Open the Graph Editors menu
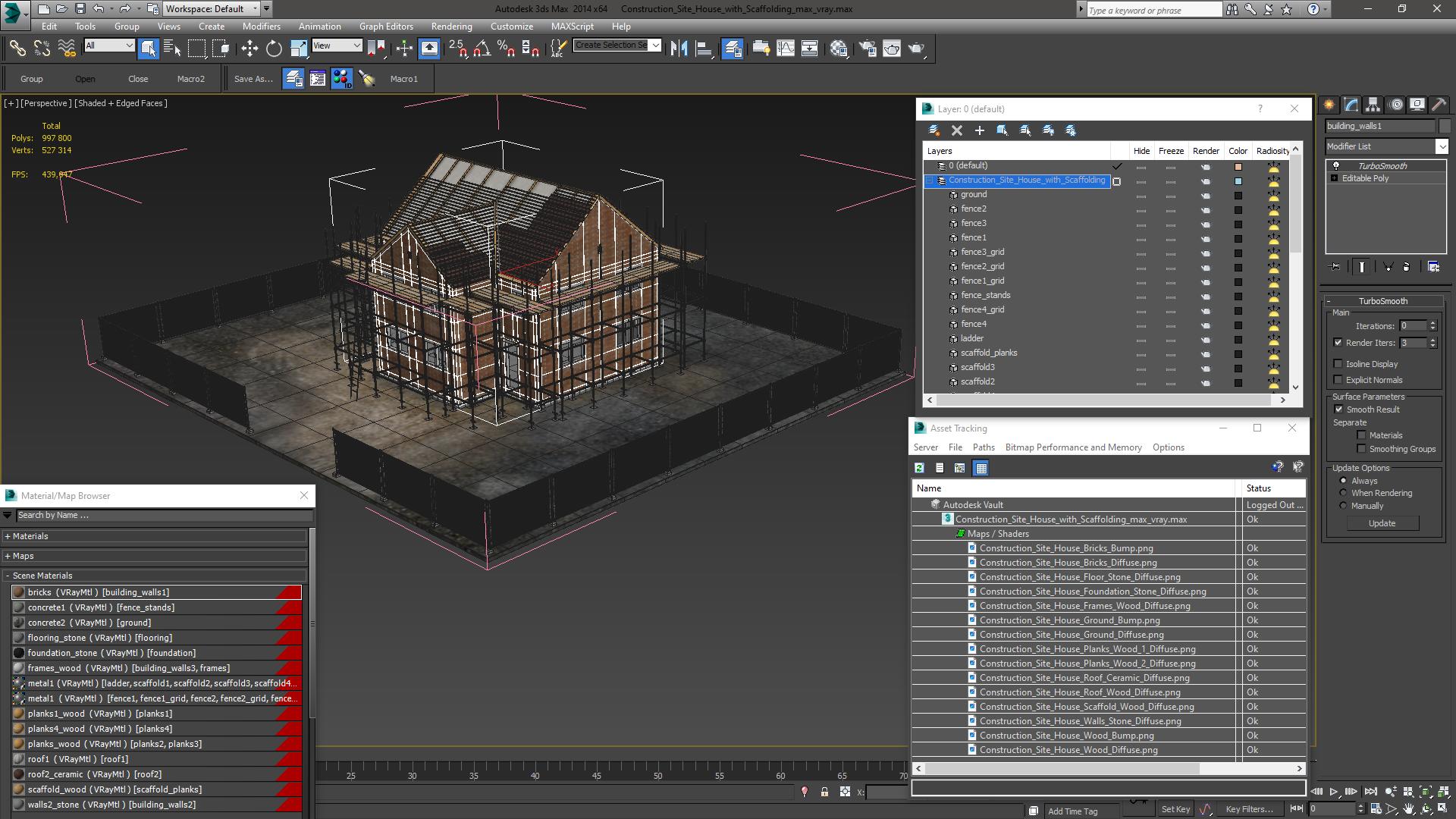The width and height of the screenshot is (1456, 819). 386,26
